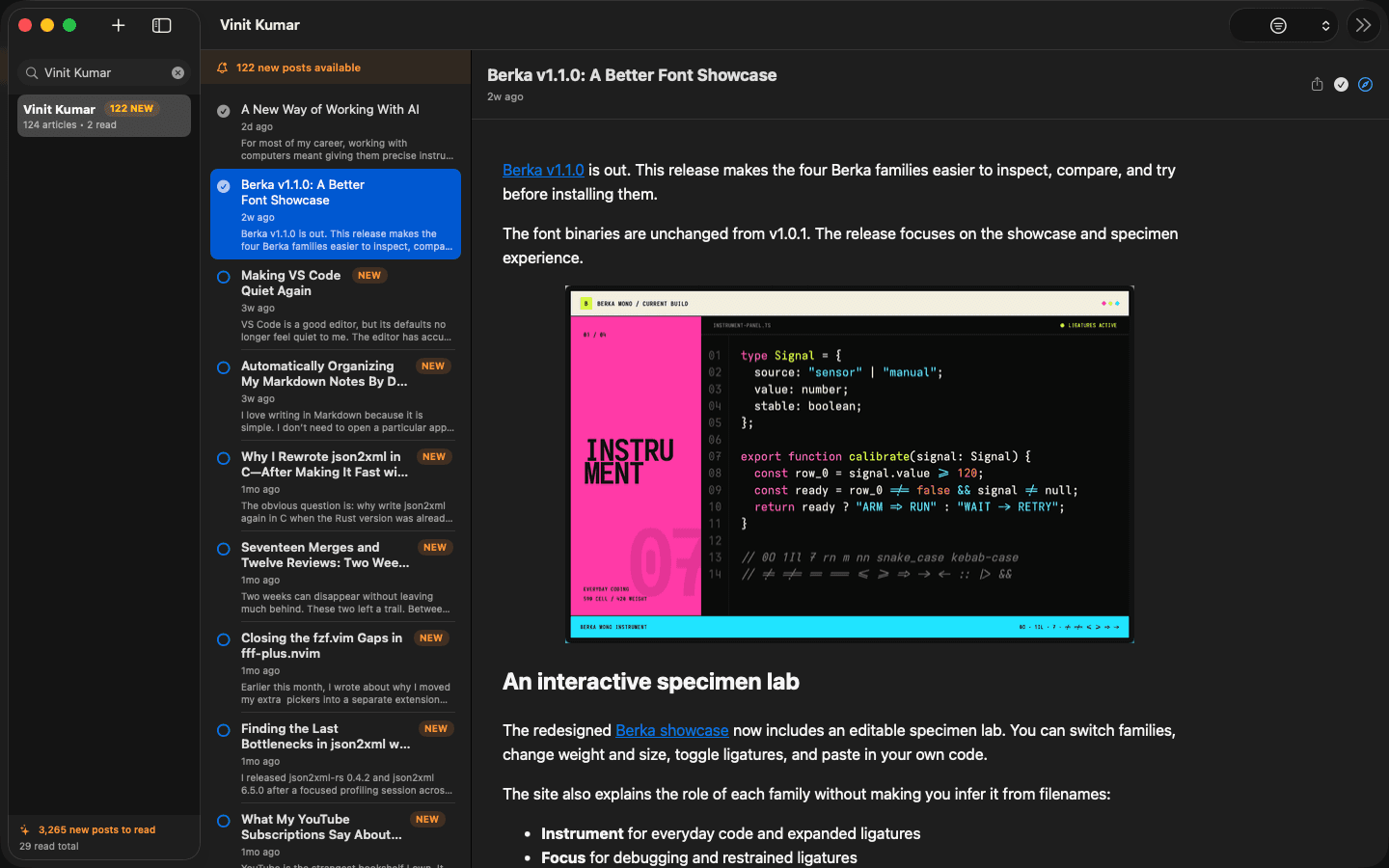Toggle unread circle on Finding the Last Bottlenecks
Image resolution: width=1389 pixels, height=868 pixels.
223,730
